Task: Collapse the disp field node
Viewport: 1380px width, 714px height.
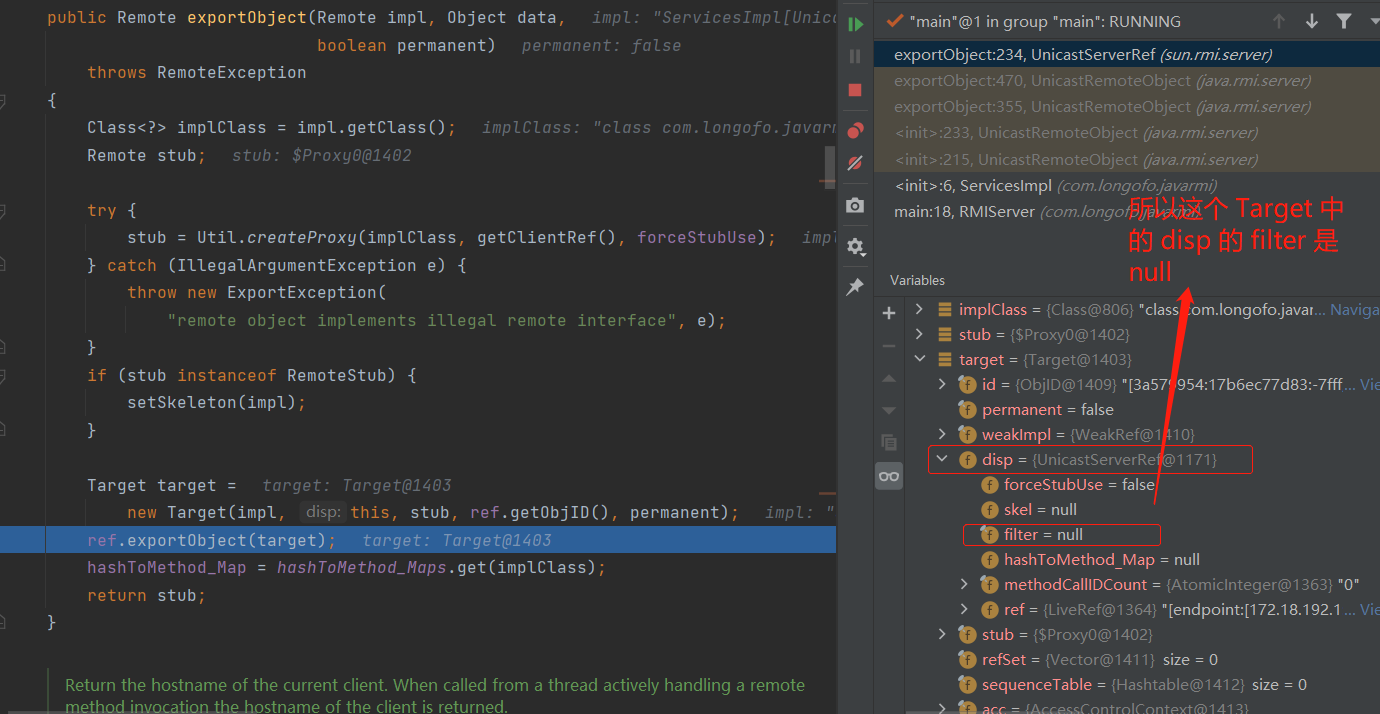Action: 942,460
